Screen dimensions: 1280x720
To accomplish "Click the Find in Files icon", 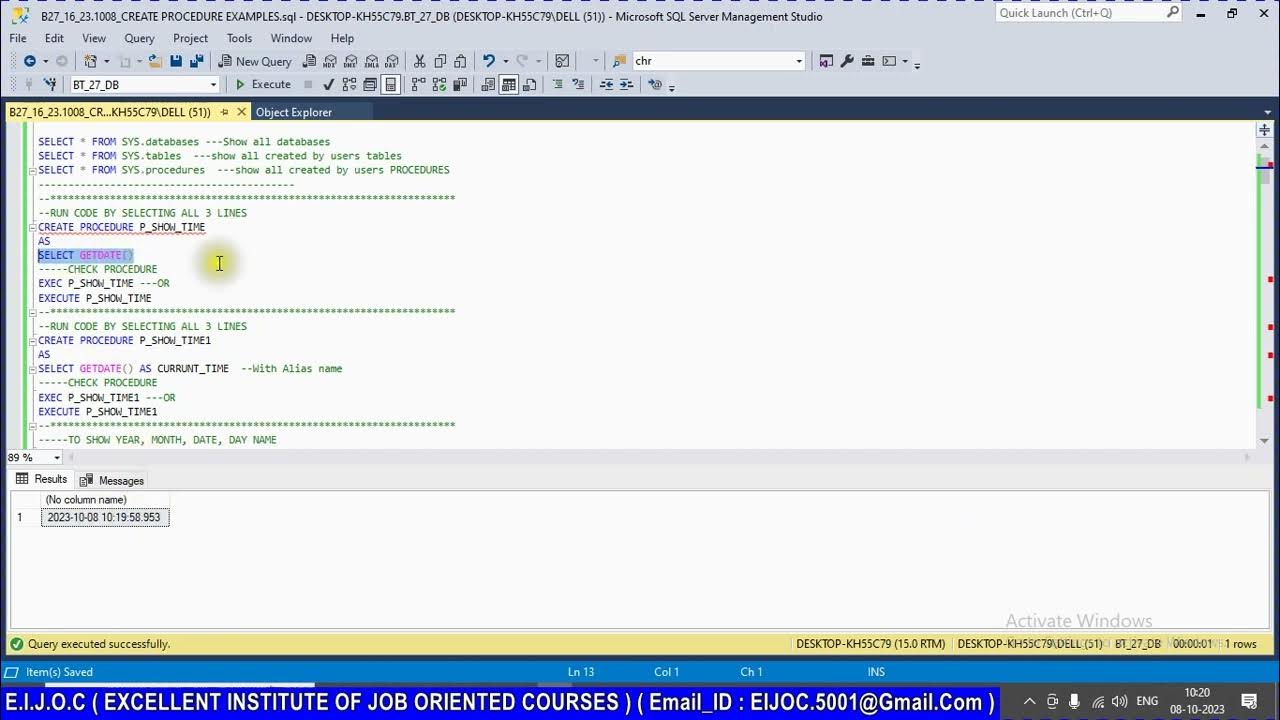I will (x=620, y=61).
